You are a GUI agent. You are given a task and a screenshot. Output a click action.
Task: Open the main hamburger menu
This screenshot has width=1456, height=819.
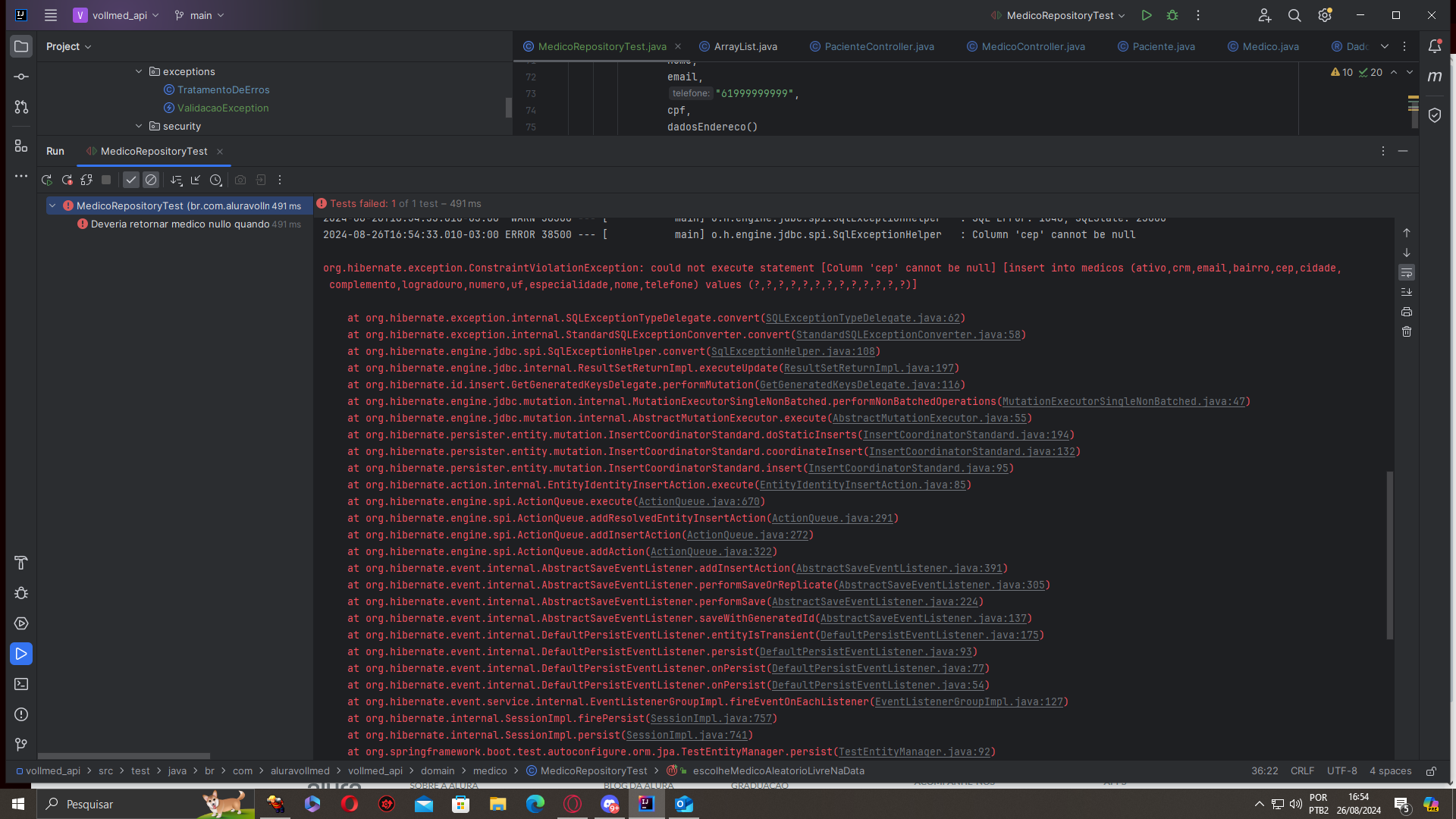click(51, 15)
